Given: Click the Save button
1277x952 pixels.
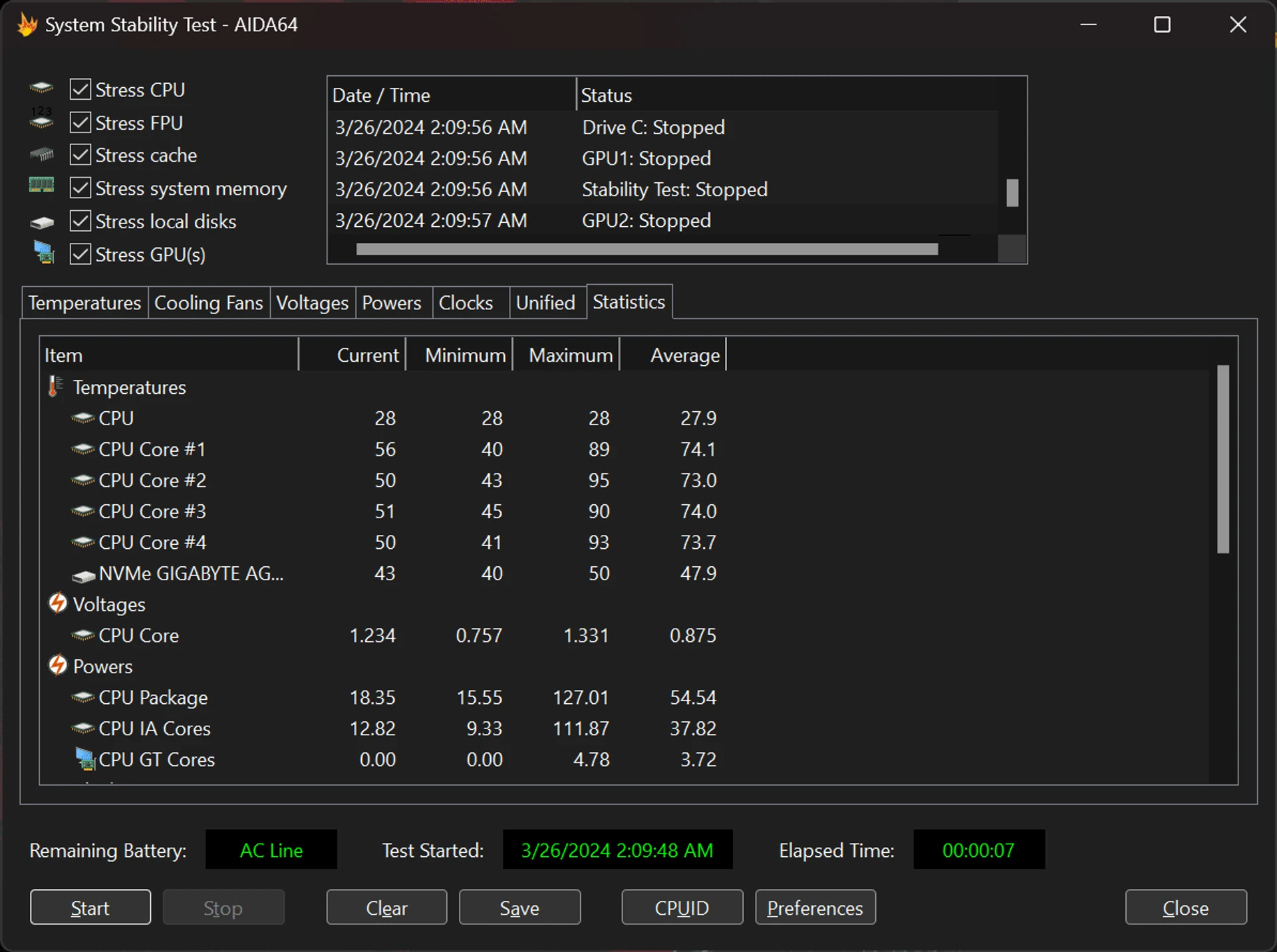Looking at the screenshot, I should point(519,907).
